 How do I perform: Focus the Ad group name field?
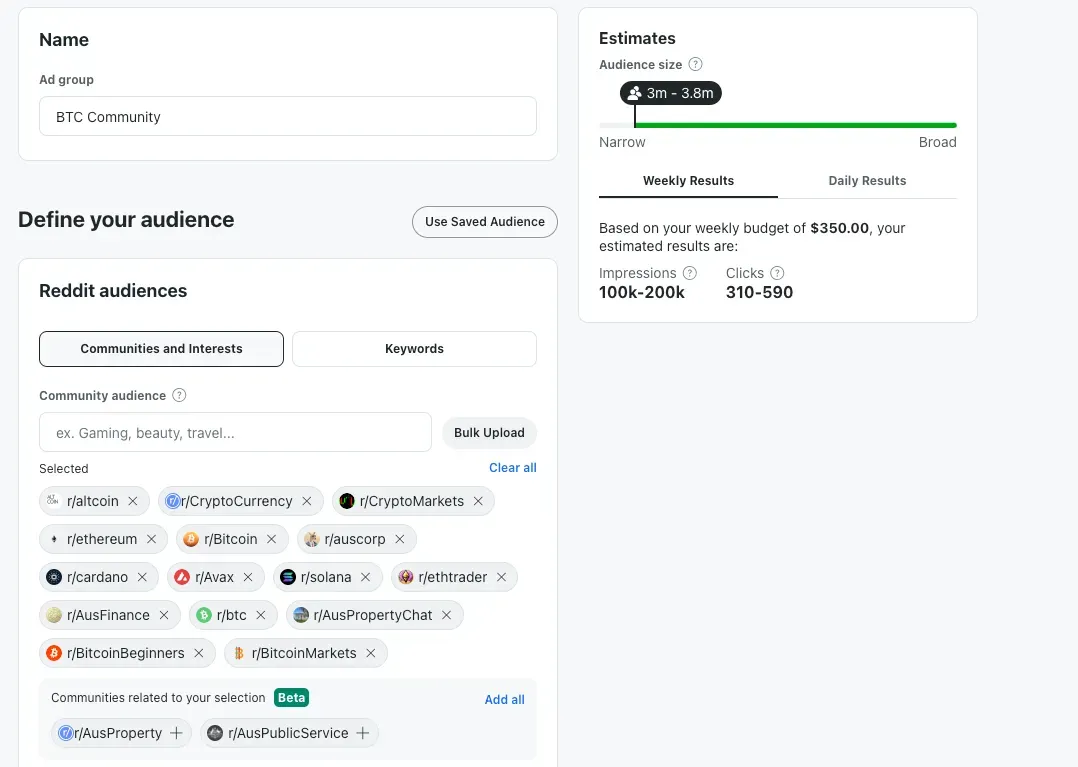coord(288,116)
